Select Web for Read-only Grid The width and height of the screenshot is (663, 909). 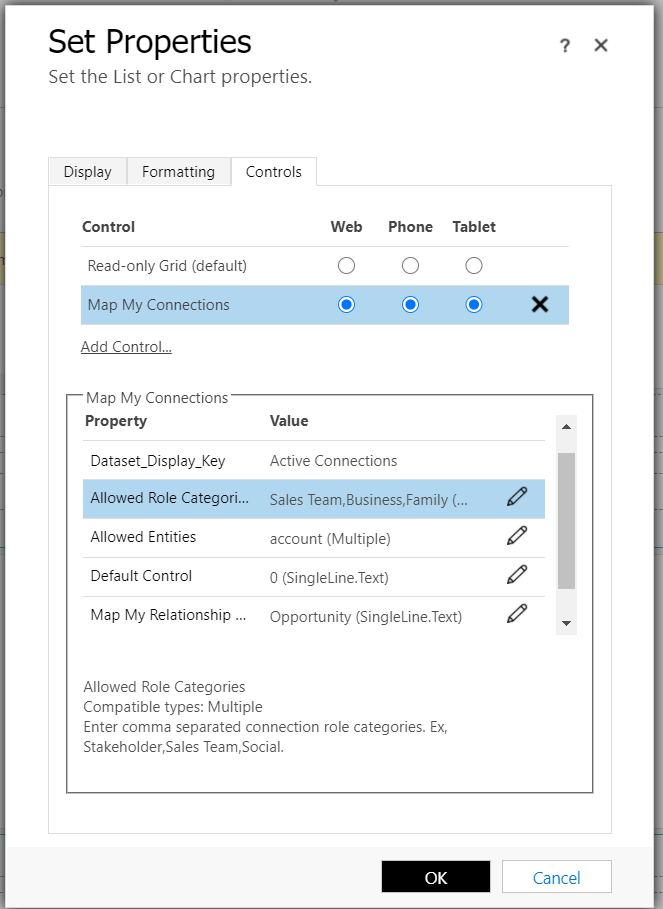[x=347, y=266]
